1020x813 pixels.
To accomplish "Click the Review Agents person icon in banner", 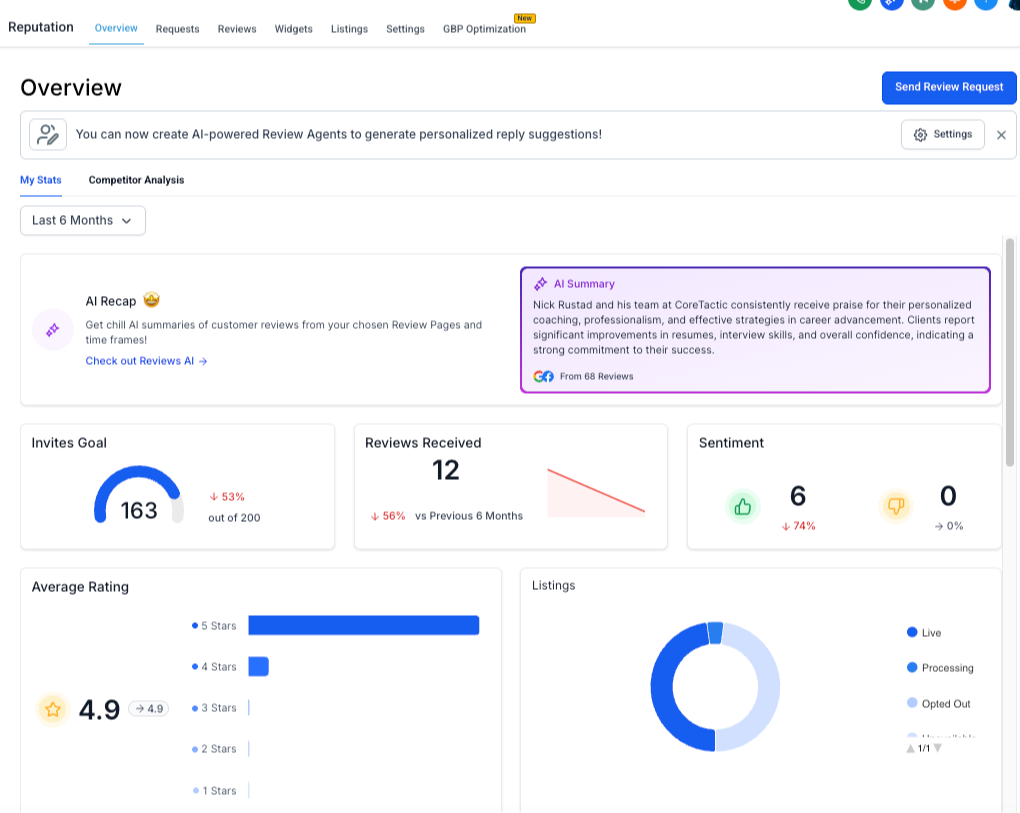I will coord(47,134).
